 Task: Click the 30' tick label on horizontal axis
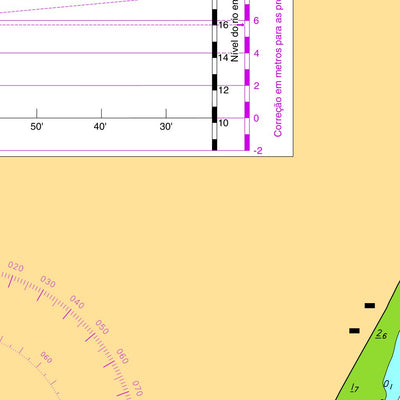coord(166,127)
